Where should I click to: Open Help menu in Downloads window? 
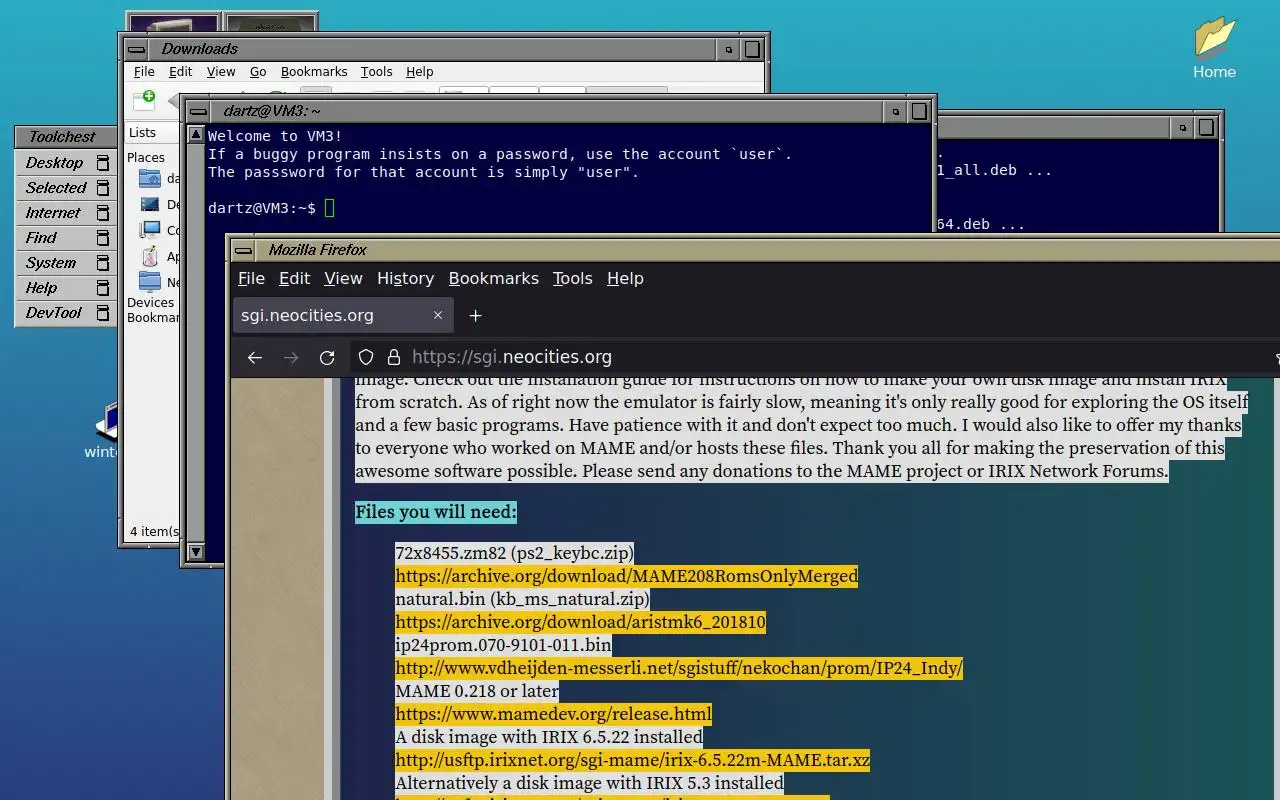[419, 72]
